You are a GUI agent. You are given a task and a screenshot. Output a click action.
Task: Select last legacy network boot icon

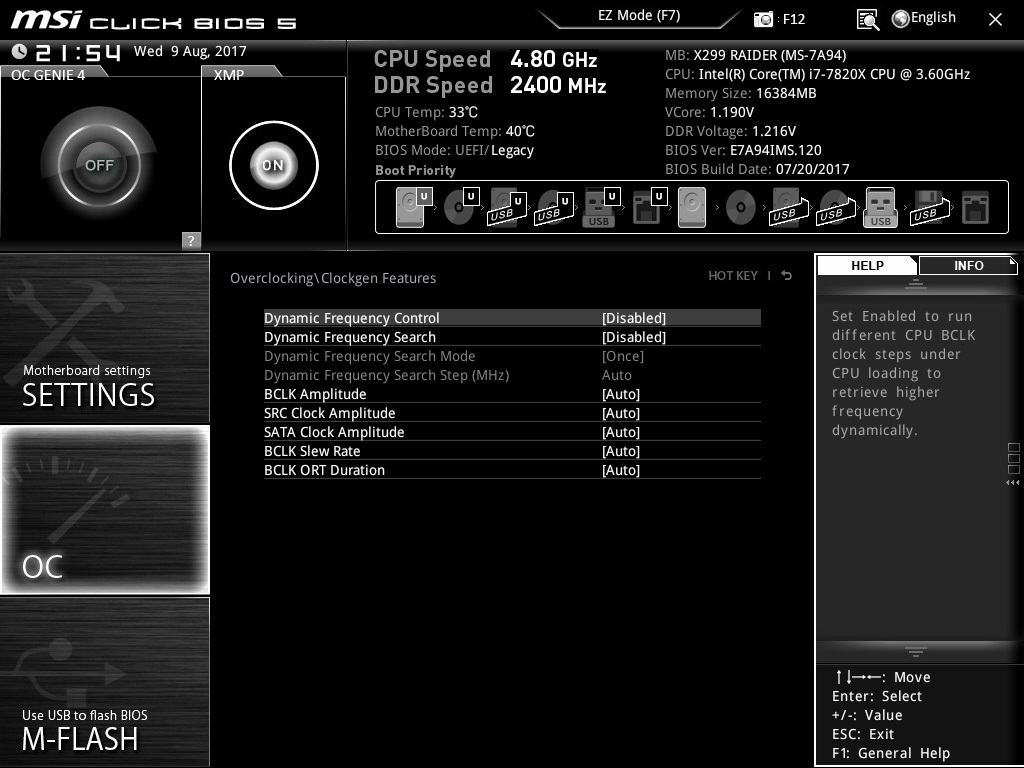(976, 207)
